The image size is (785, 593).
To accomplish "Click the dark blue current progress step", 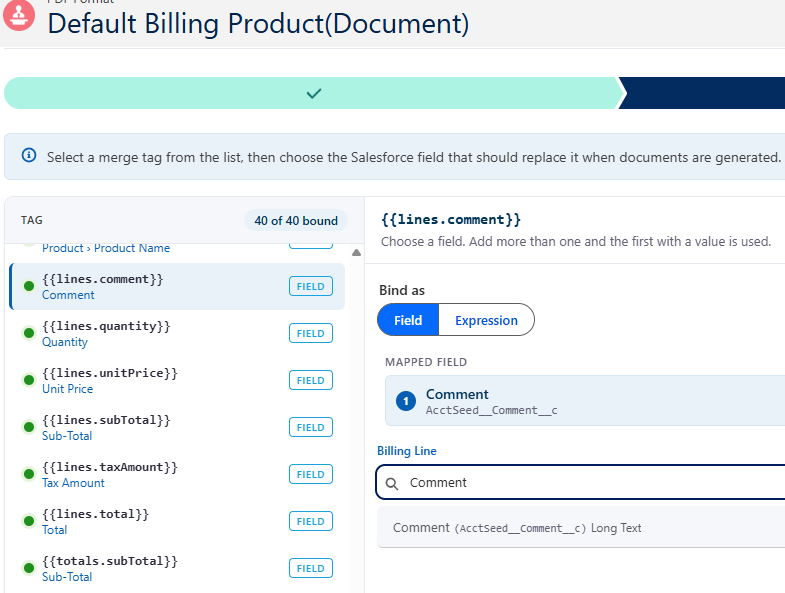I will (703, 93).
